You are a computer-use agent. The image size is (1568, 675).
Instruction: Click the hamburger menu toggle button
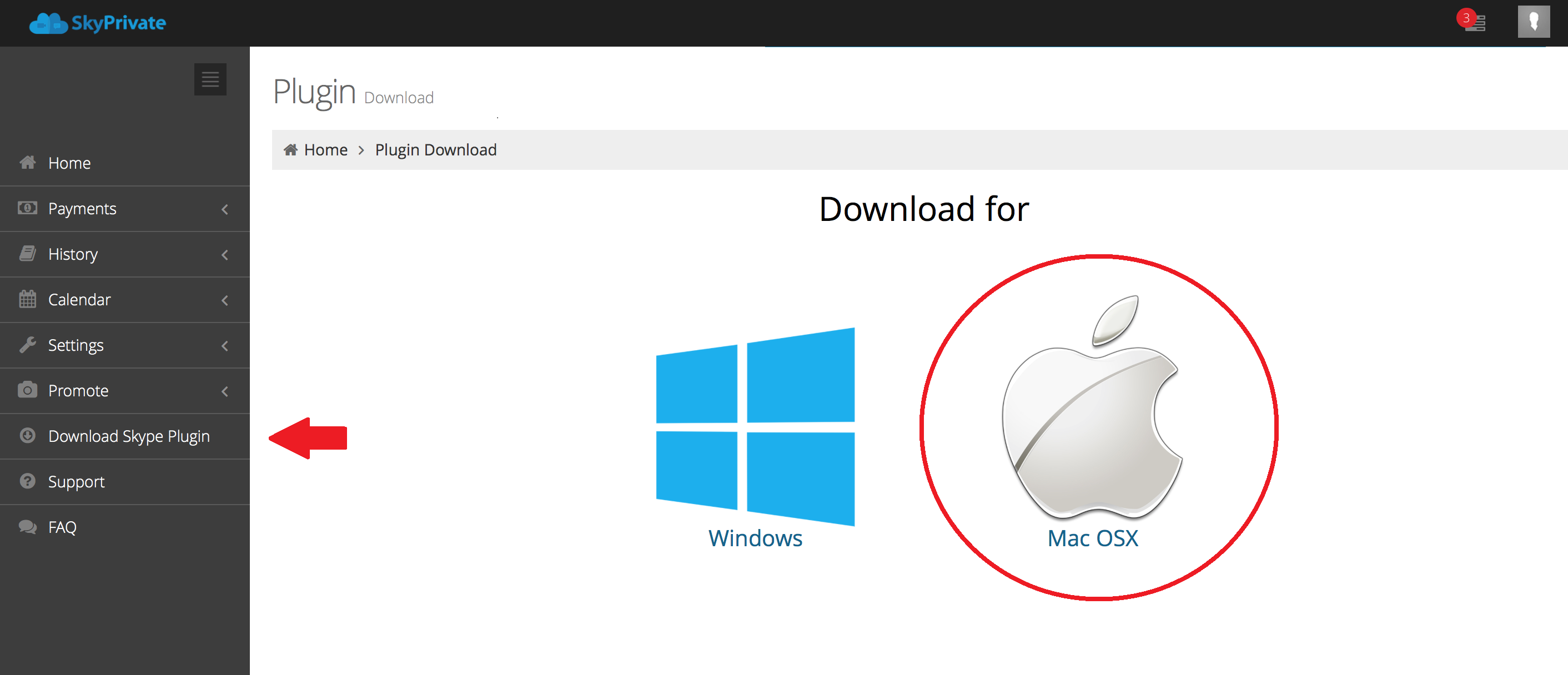coord(210,79)
